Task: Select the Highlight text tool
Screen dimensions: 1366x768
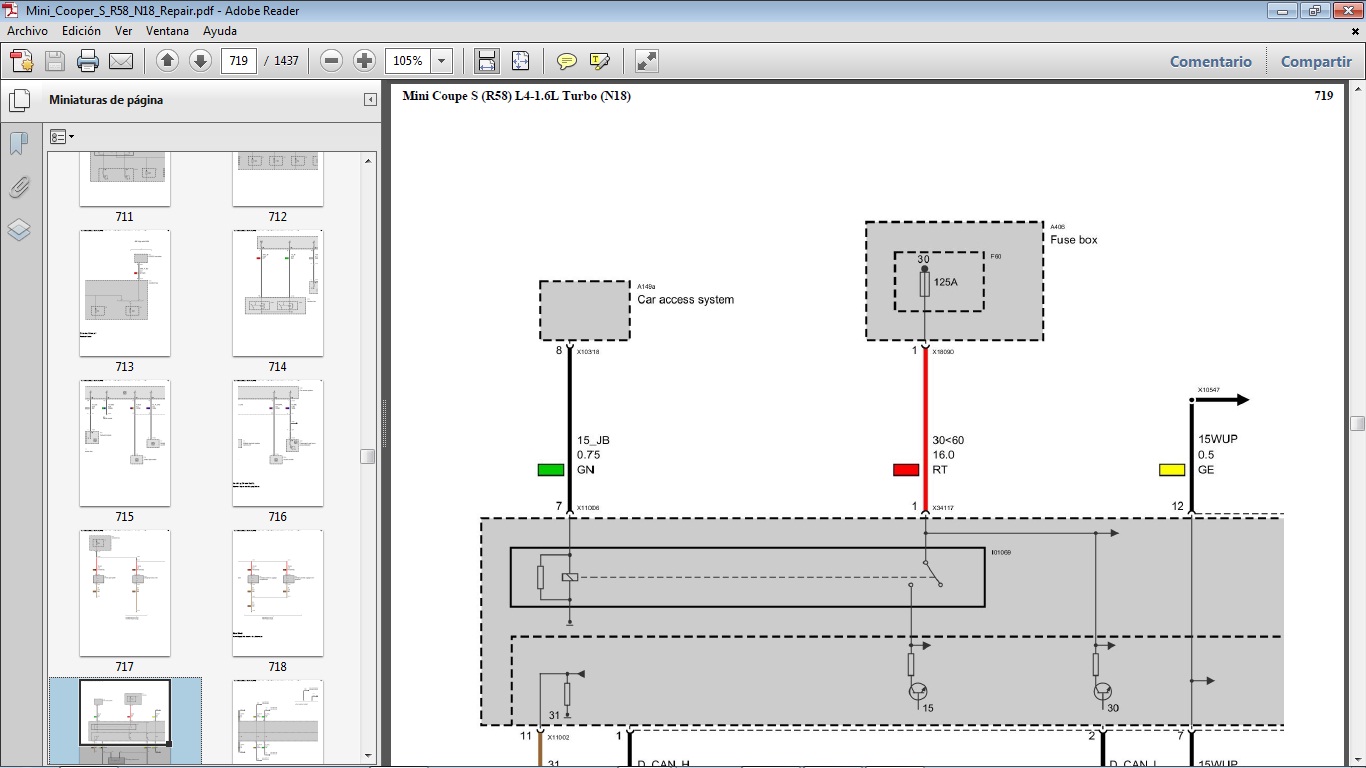Action: tap(600, 61)
